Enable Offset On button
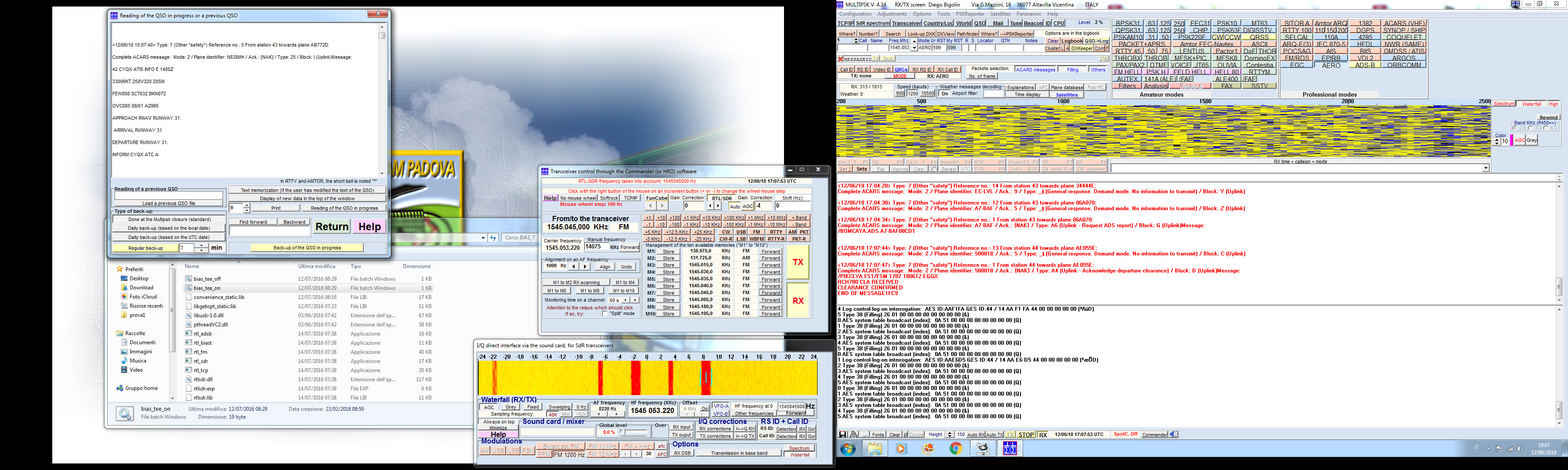The height and width of the screenshot is (470, 1568). coord(704,409)
